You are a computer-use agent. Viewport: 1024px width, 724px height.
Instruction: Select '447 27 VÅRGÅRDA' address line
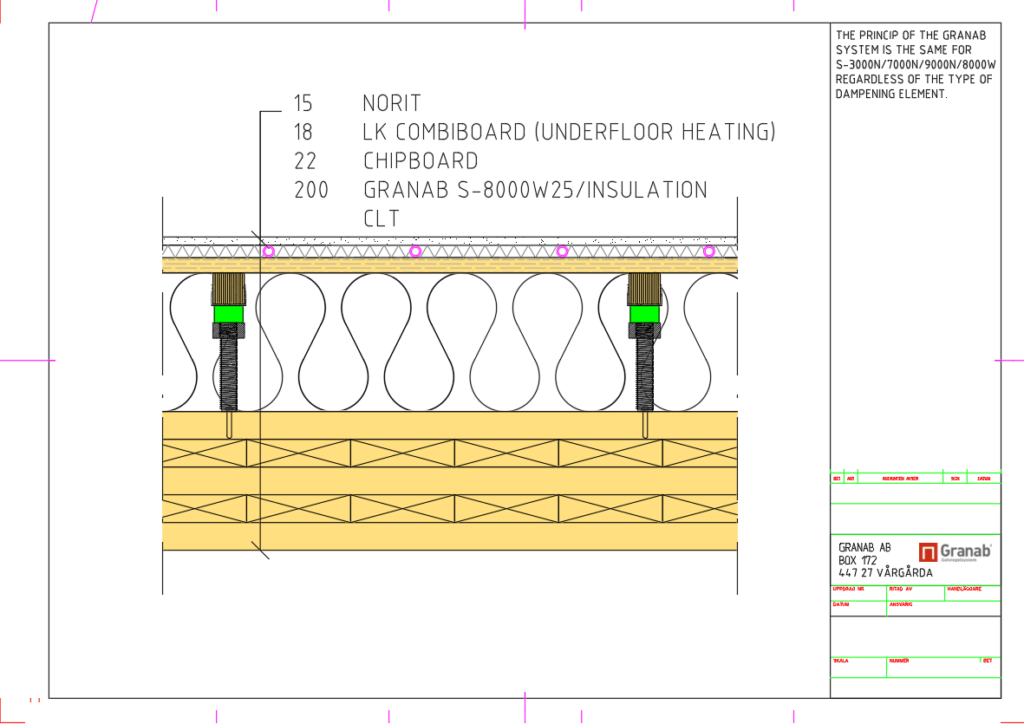[x=886, y=573]
